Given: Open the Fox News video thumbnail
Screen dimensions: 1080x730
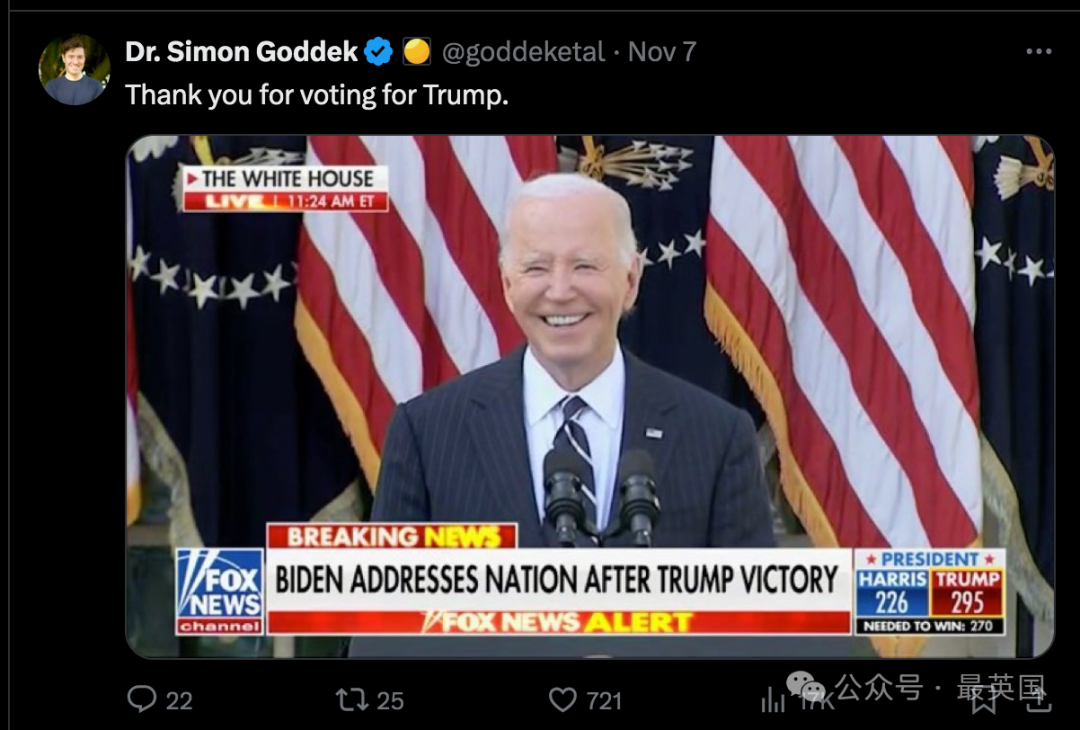Looking at the screenshot, I should click(x=590, y=397).
